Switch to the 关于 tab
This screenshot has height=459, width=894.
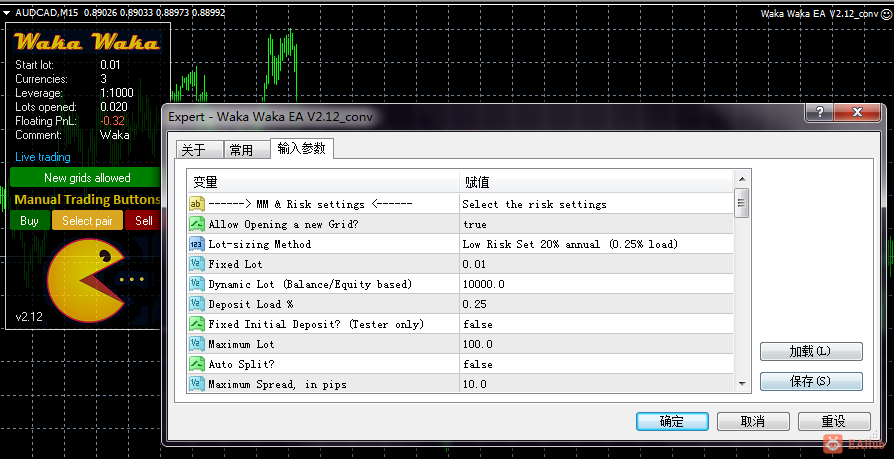pos(199,150)
